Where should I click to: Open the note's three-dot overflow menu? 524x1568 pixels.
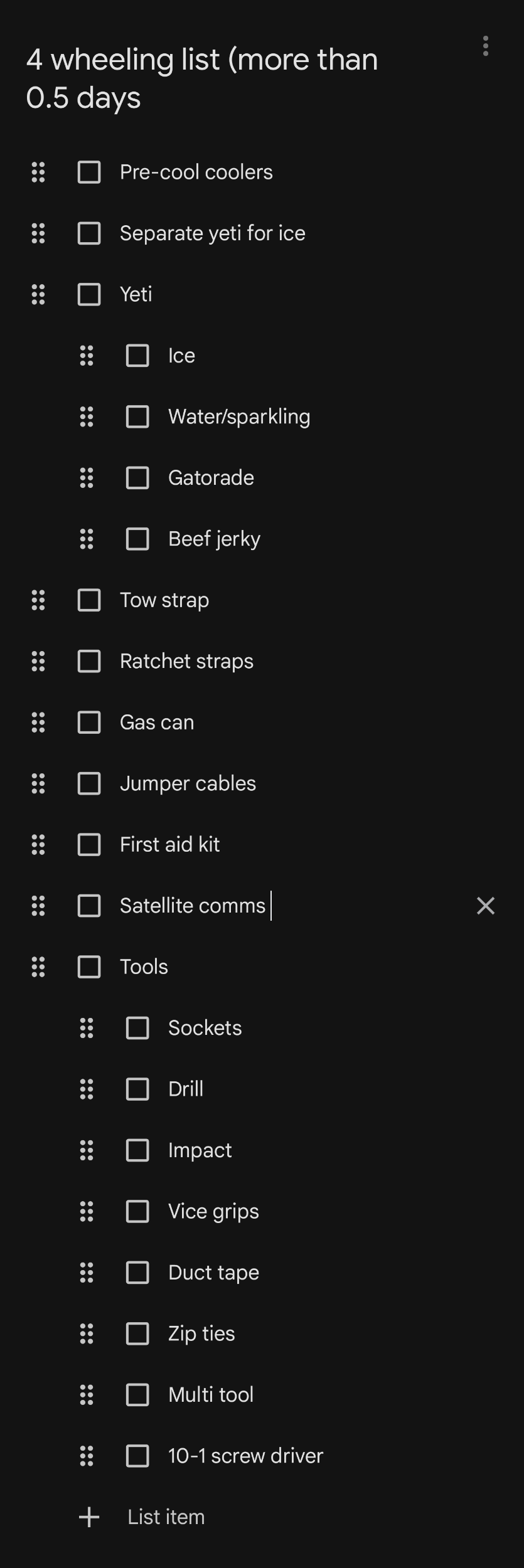point(486,46)
